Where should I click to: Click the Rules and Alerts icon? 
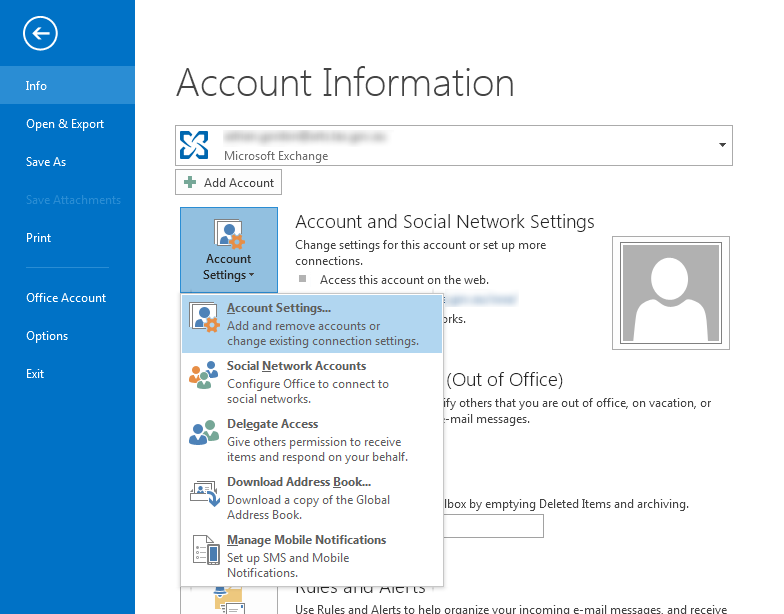tap(229, 600)
